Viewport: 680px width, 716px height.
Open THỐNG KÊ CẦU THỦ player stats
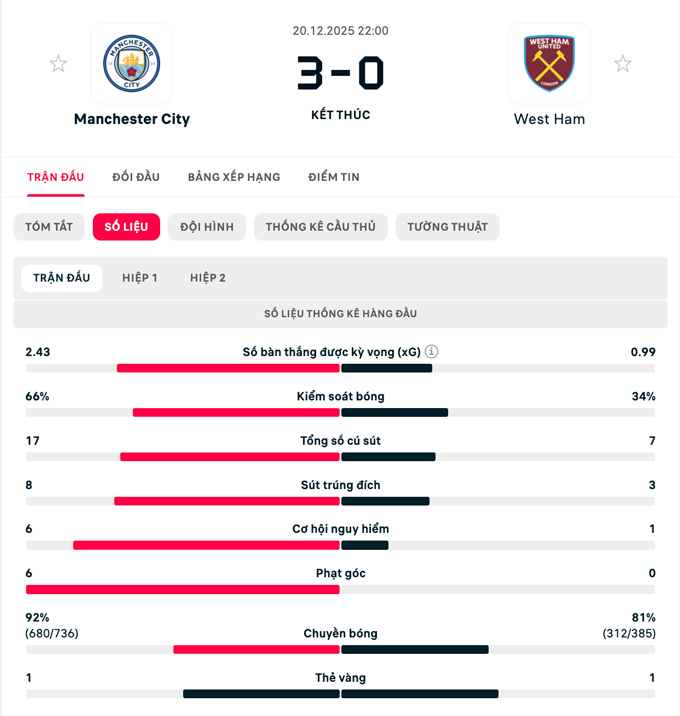[321, 227]
